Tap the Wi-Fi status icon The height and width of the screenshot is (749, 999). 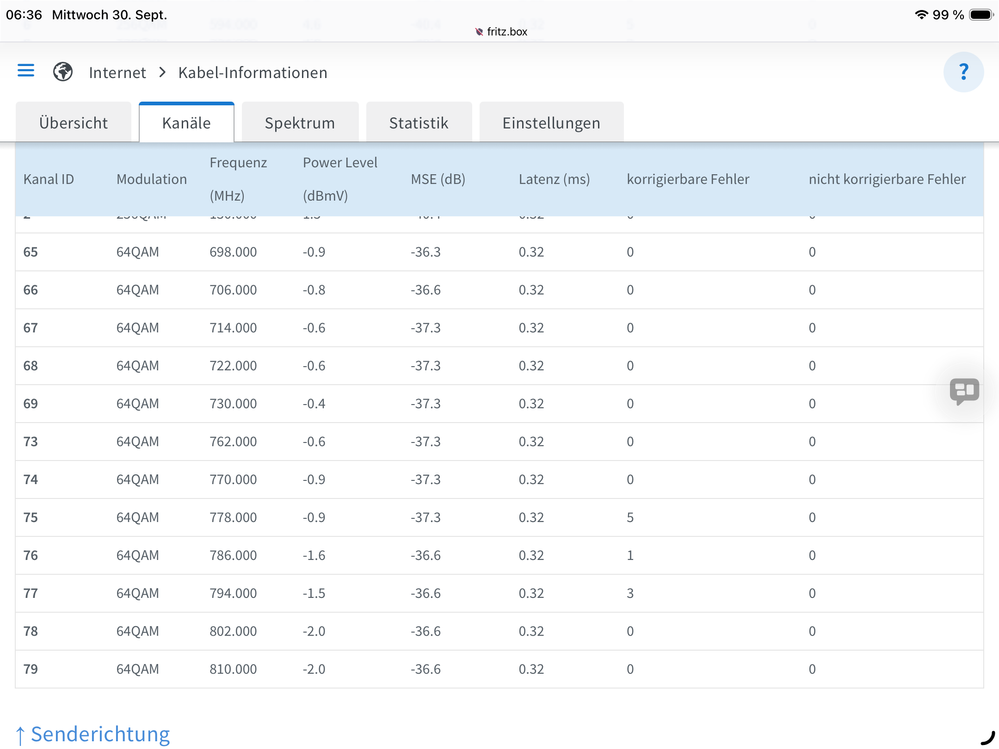pyautogui.click(x=921, y=15)
